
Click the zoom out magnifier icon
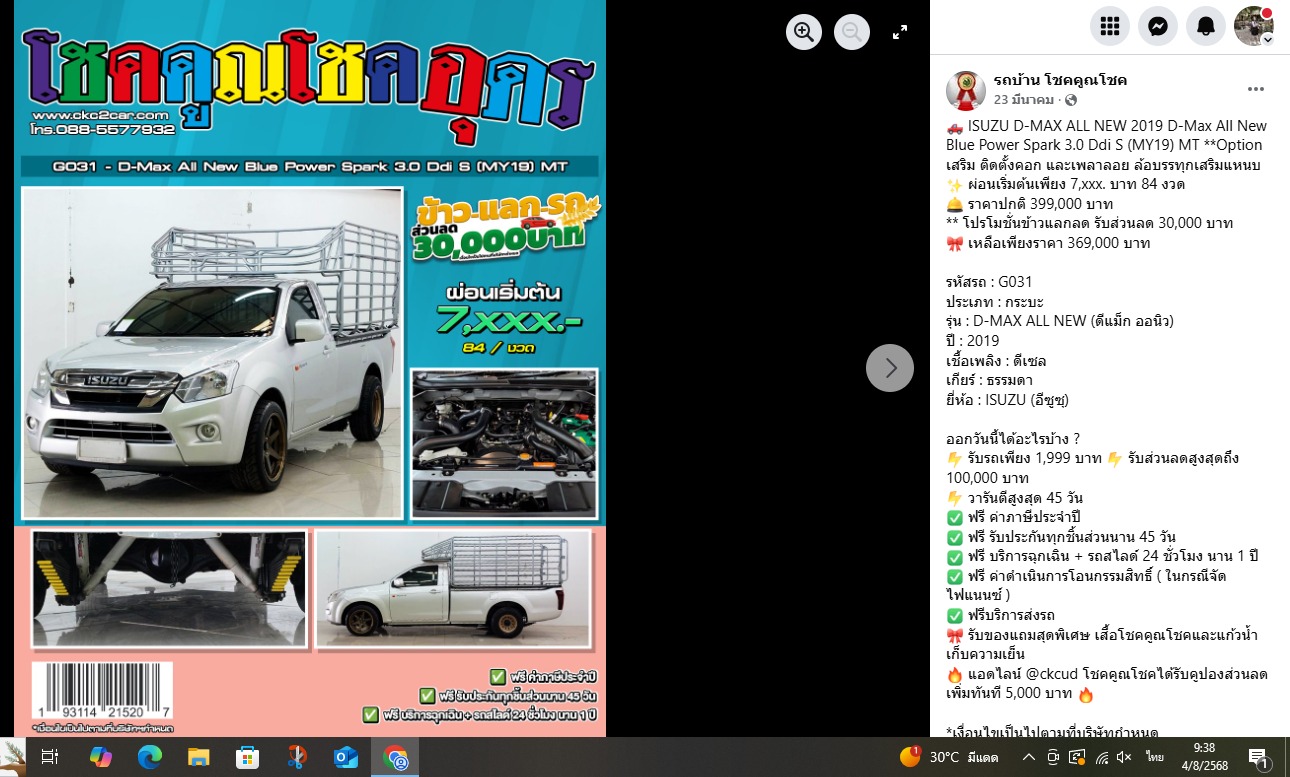852,32
